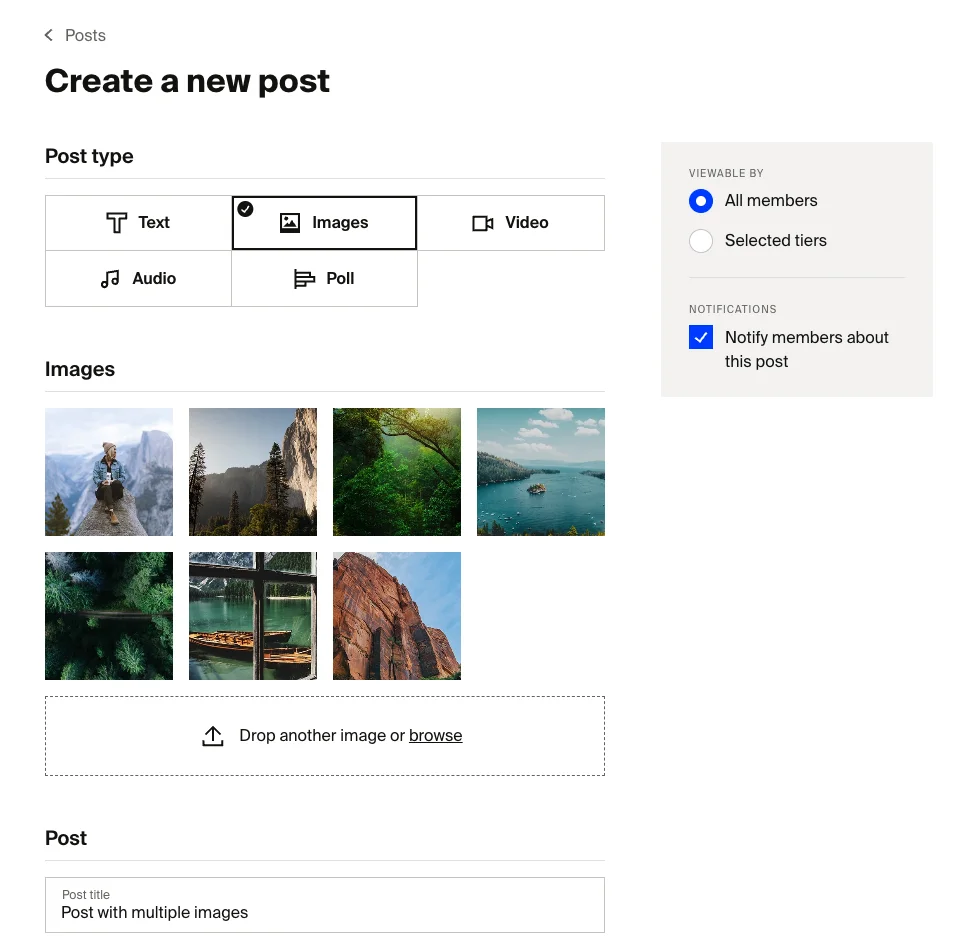Viewport: 973px width, 943px height.
Task: Select the Poll post type icon
Action: [x=303, y=278]
